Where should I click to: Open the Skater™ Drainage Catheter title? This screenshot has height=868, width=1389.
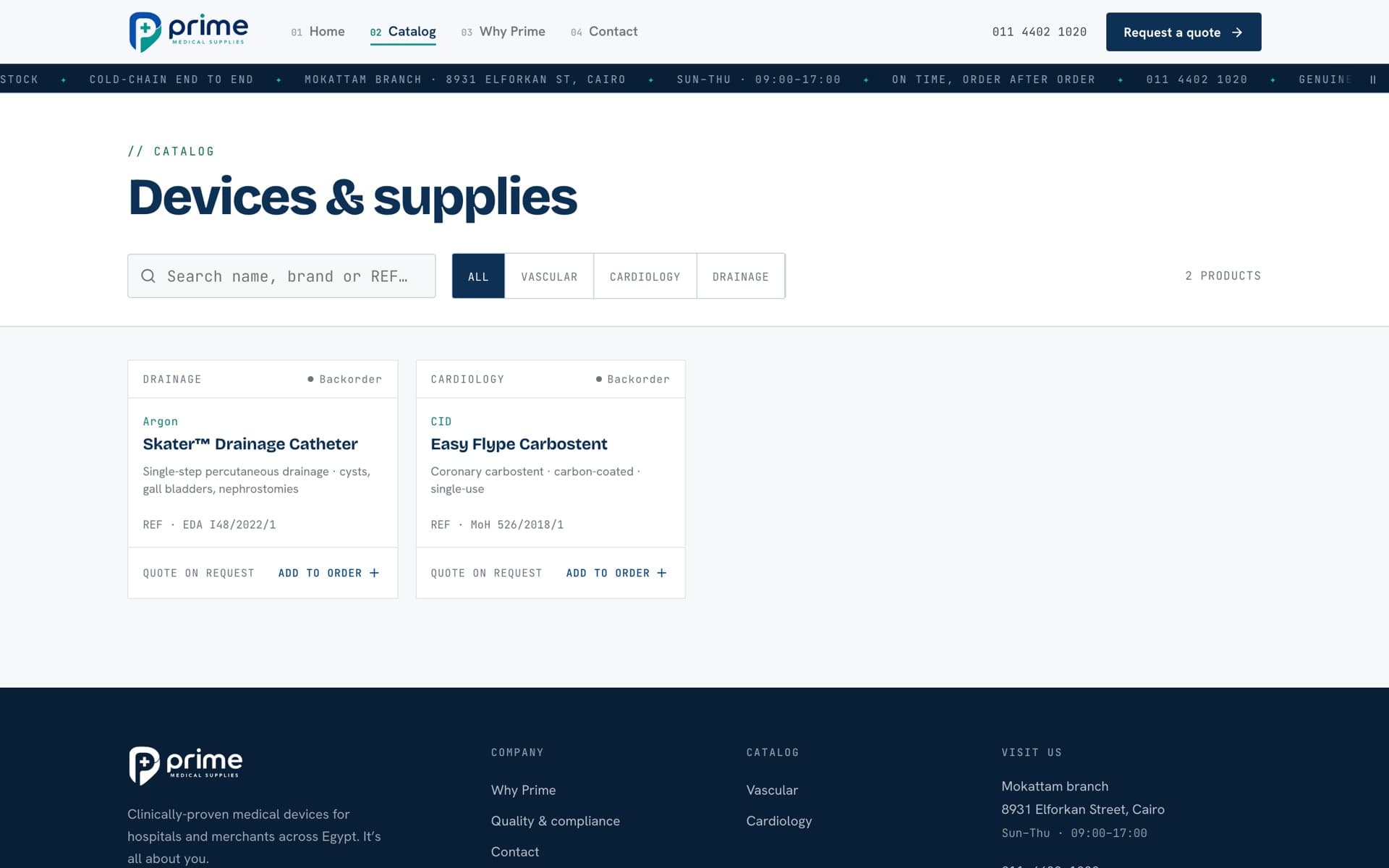[x=250, y=444]
